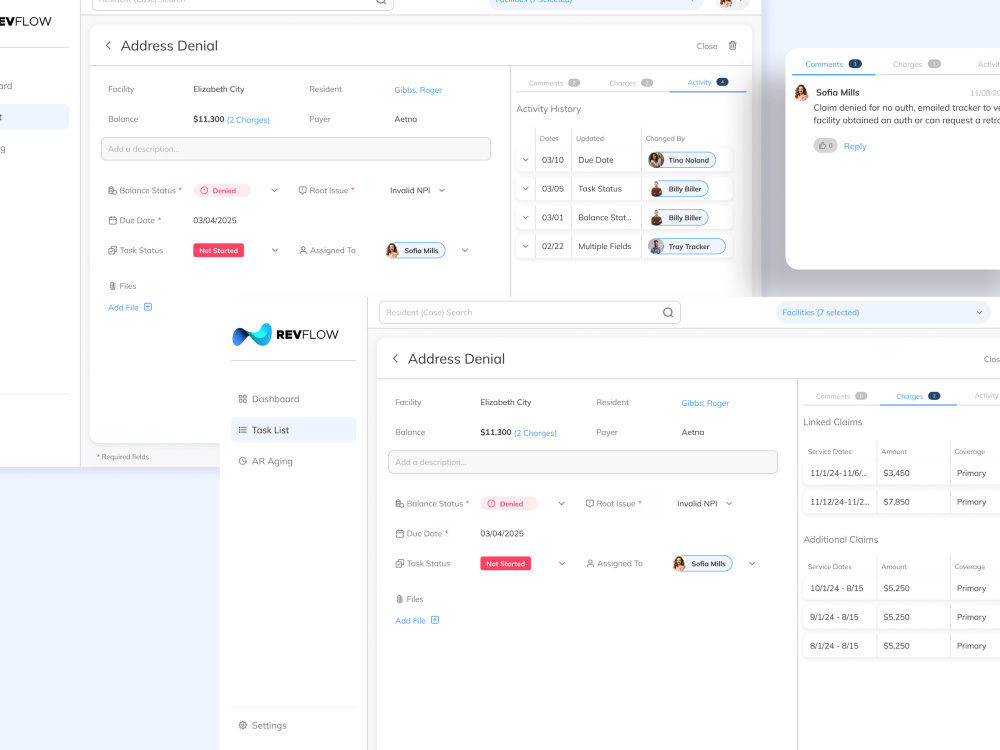This screenshot has height=750, width=1000.
Task: Expand the 03/10 Due Date activity row
Action: 526,160
